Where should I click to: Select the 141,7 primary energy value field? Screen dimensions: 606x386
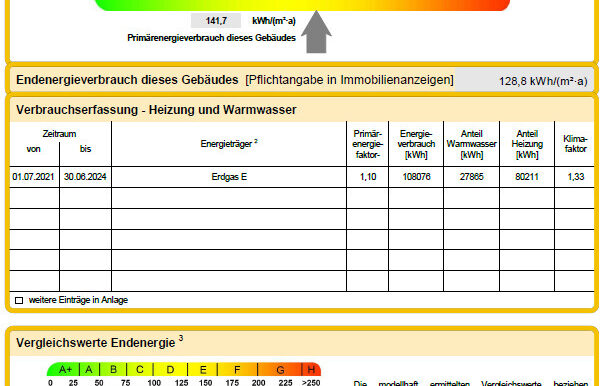[216, 20]
